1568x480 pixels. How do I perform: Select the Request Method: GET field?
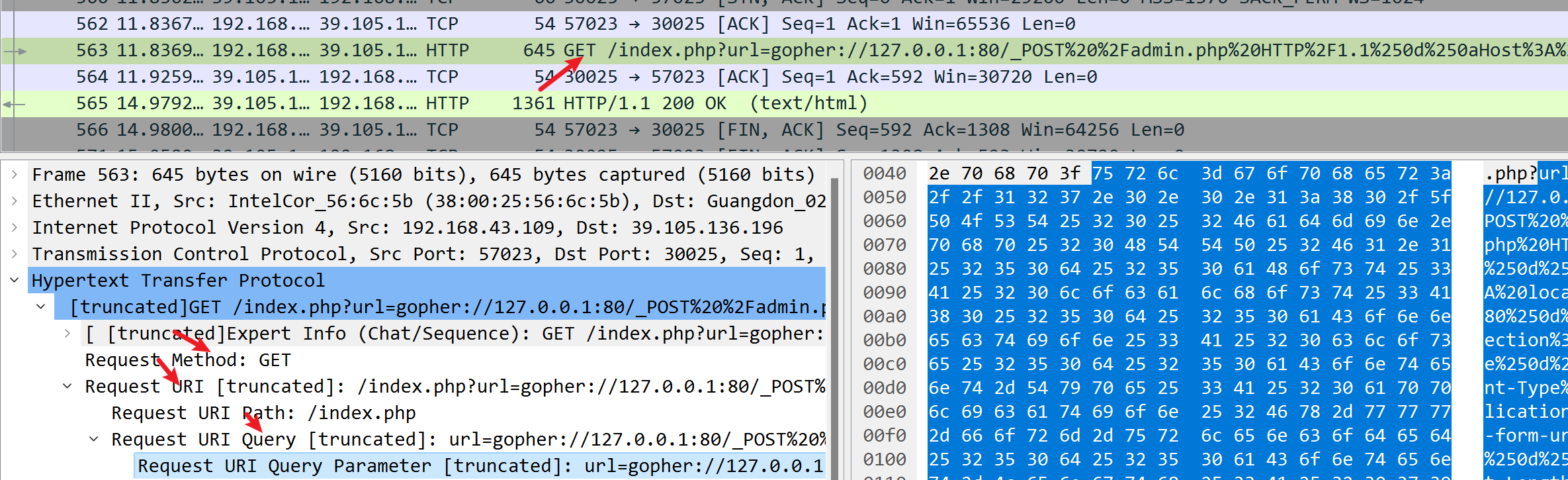[x=188, y=360]
